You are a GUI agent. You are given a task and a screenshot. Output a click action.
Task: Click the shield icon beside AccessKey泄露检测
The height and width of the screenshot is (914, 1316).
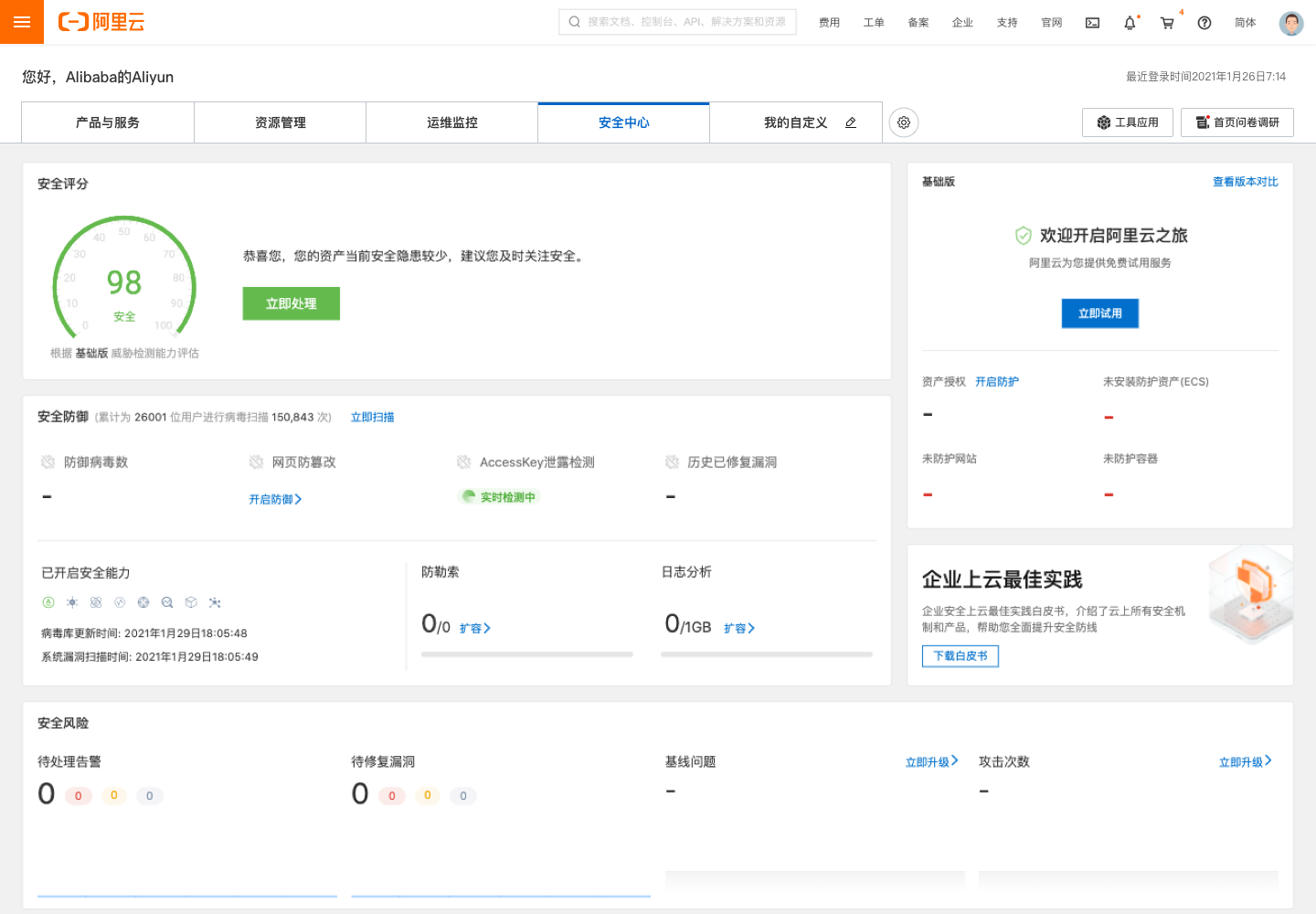click(464, 462)
